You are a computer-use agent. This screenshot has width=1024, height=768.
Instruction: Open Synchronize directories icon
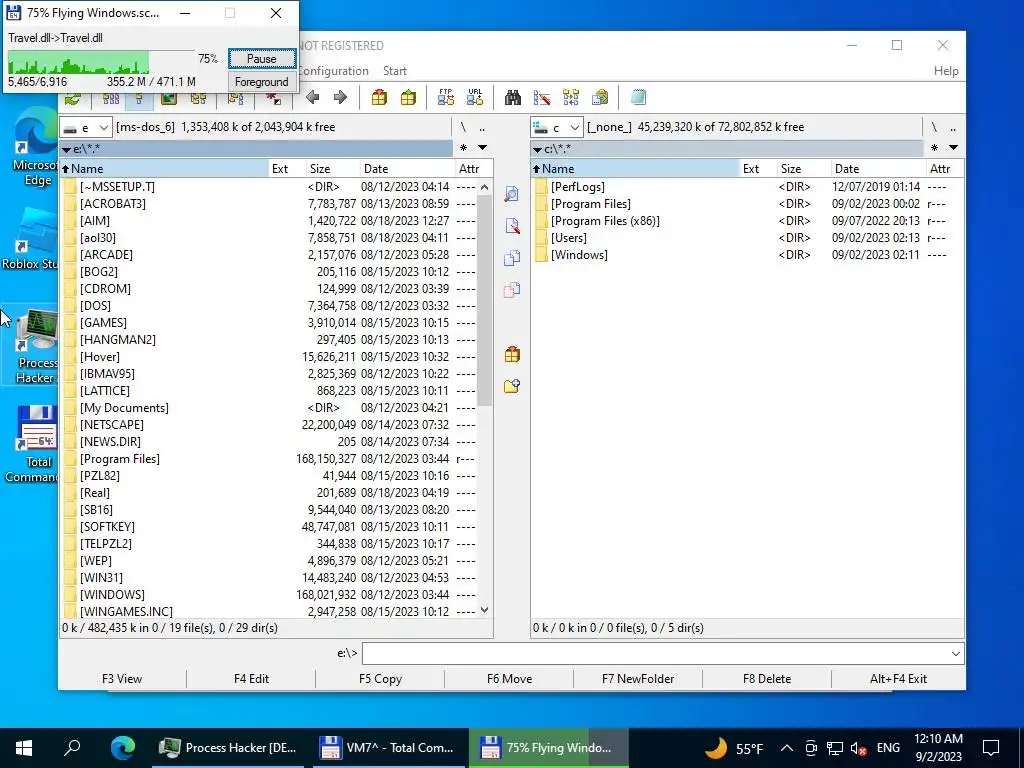571,98
